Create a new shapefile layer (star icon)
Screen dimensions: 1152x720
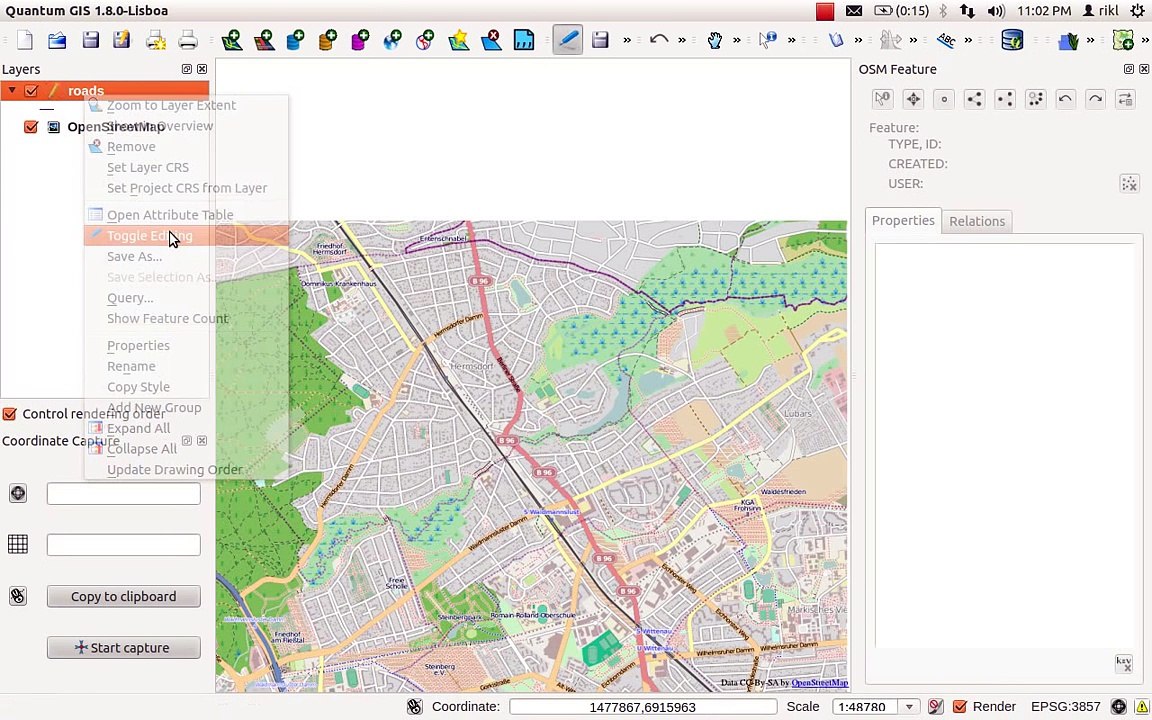point(458,40)
